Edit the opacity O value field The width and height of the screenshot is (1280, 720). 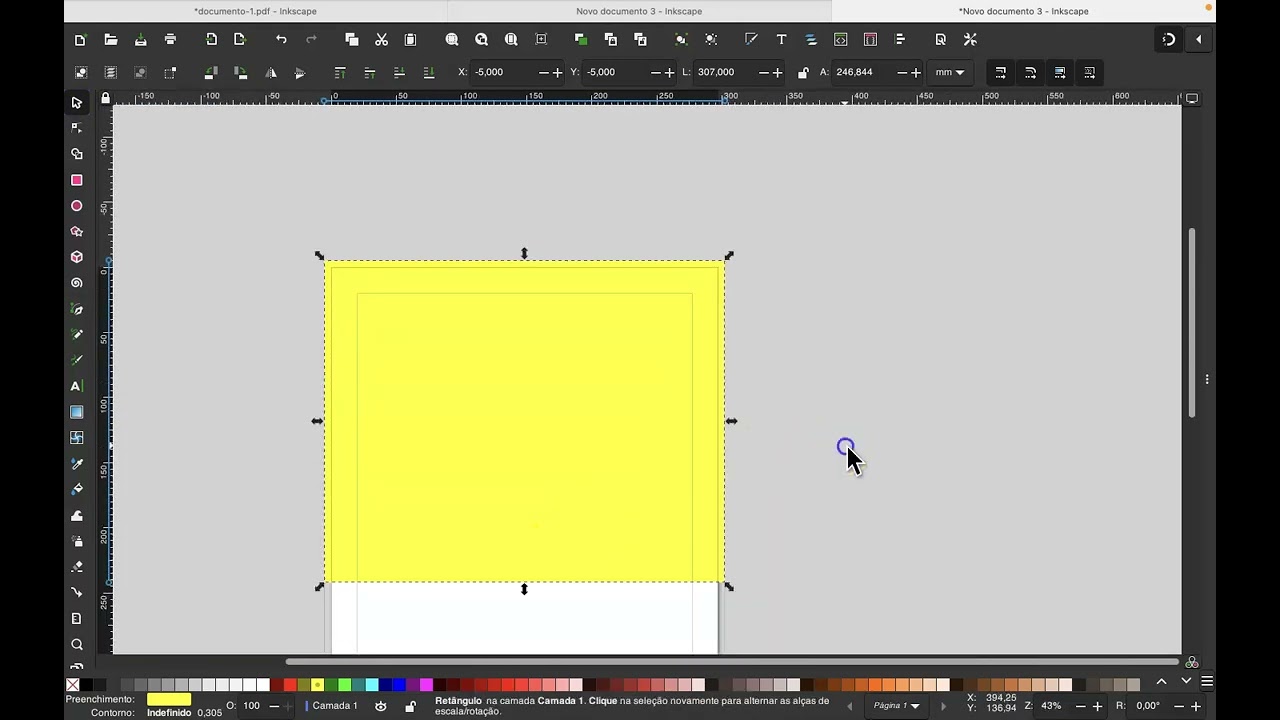tap(252, 706)
